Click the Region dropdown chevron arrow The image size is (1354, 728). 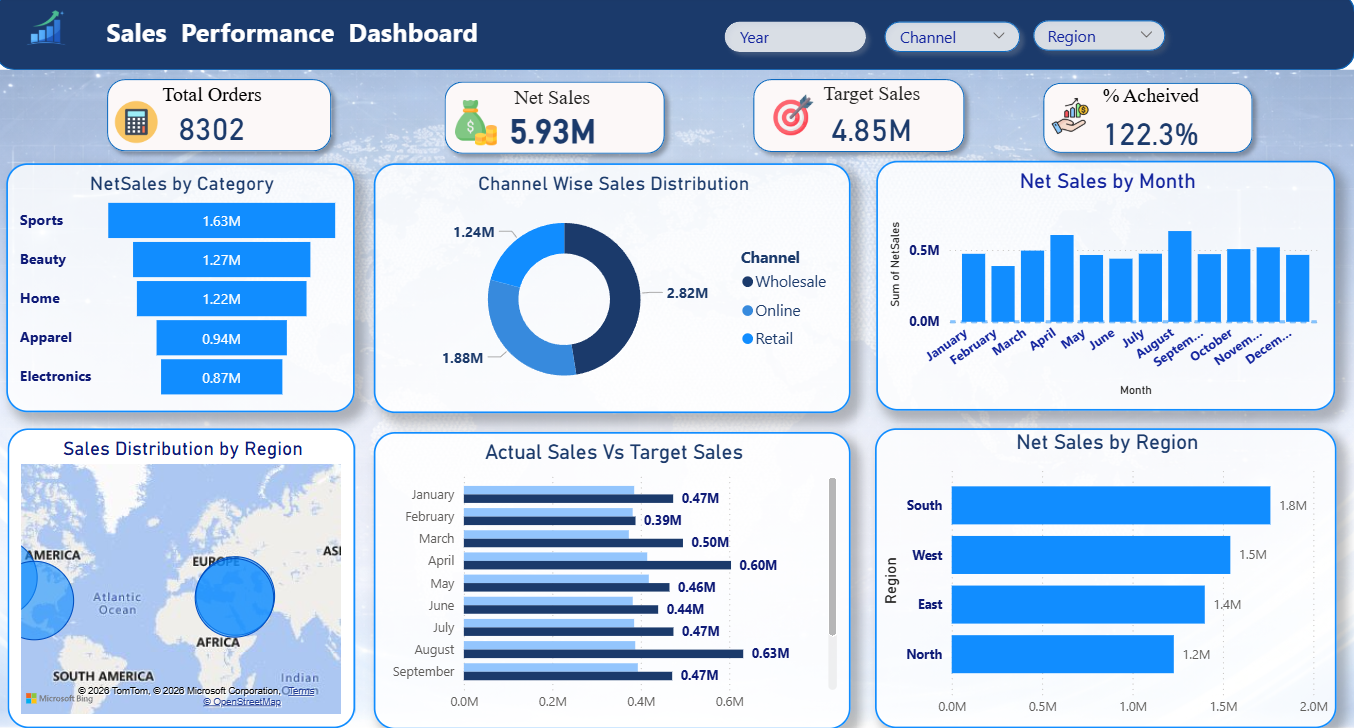[1145, 35]
